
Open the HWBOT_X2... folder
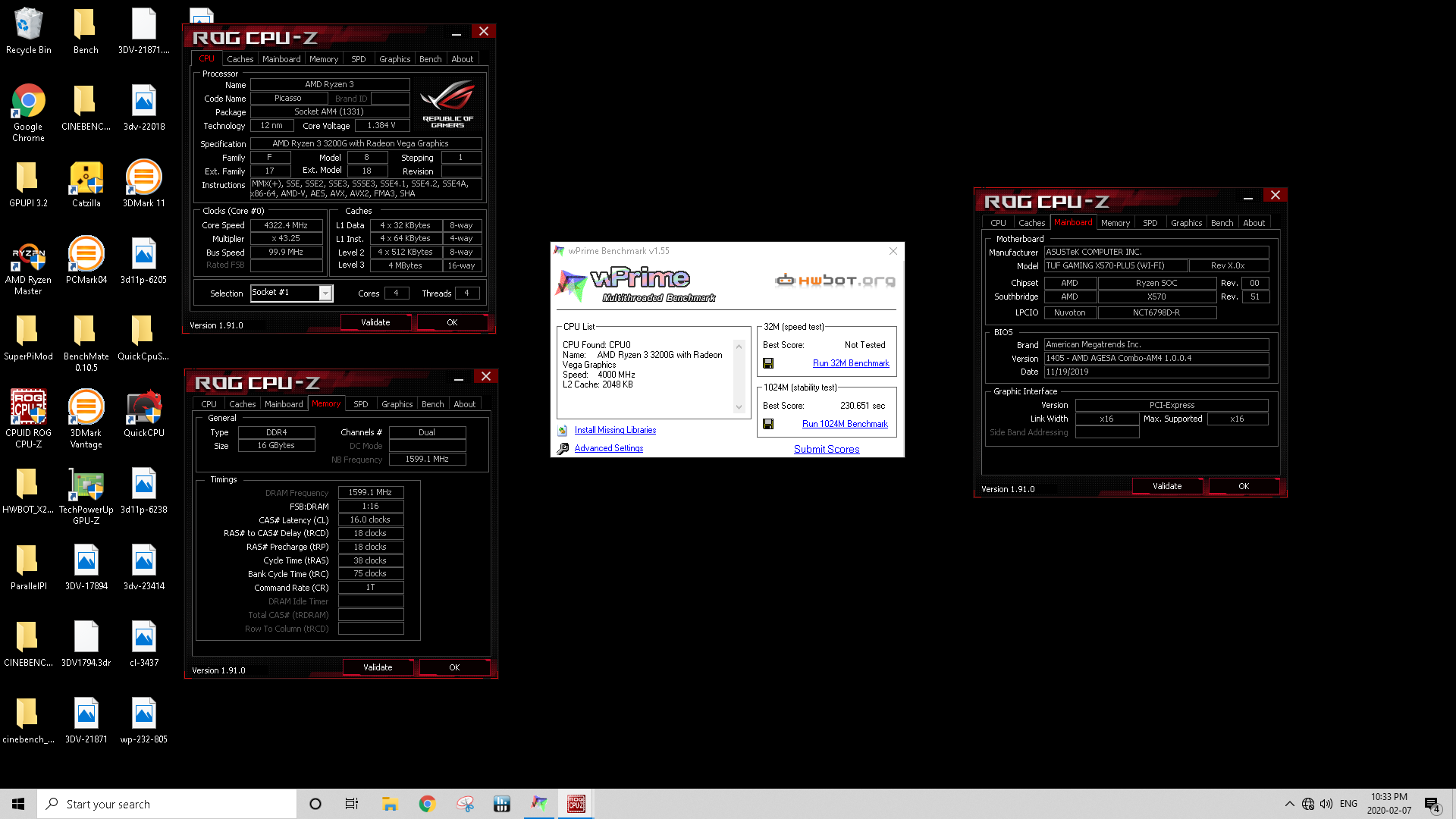click(29, 491)
